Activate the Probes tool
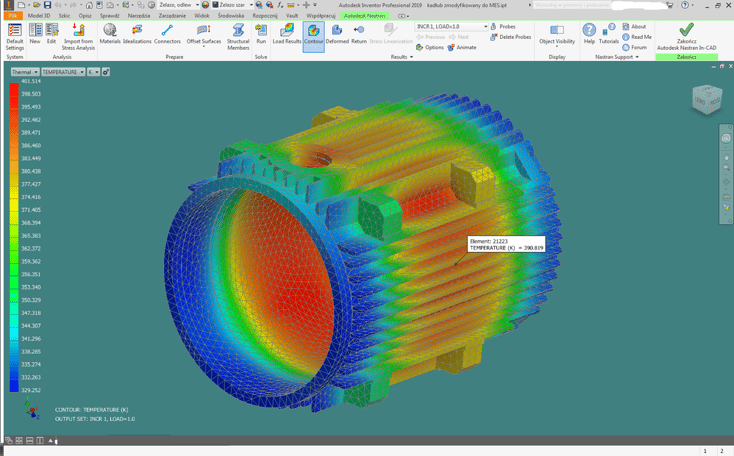734x456 pixels. click(503, 27)
